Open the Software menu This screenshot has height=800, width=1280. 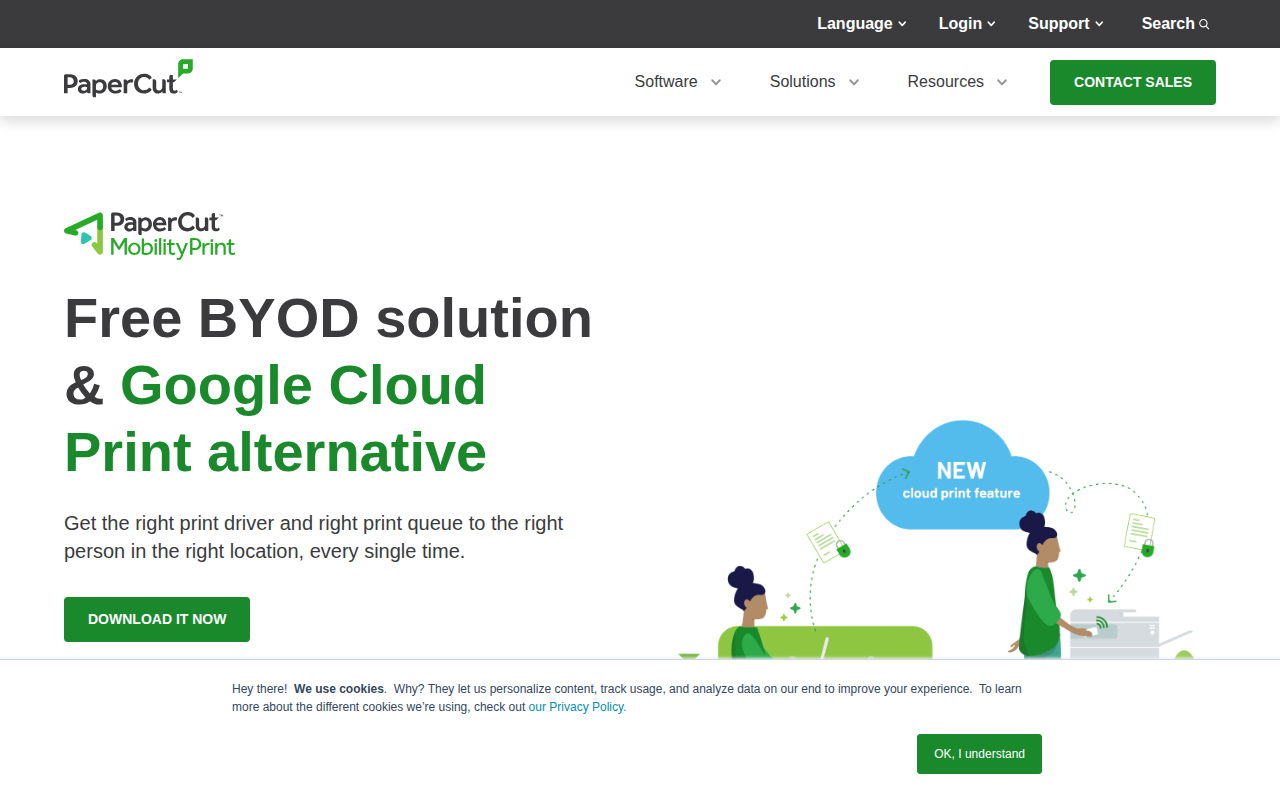(678, 82)
